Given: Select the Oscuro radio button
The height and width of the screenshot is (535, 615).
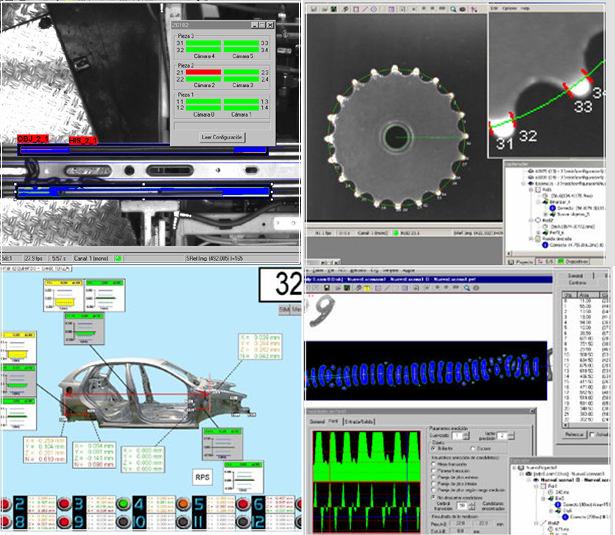Looking at the screenshot, I should 473,448.
